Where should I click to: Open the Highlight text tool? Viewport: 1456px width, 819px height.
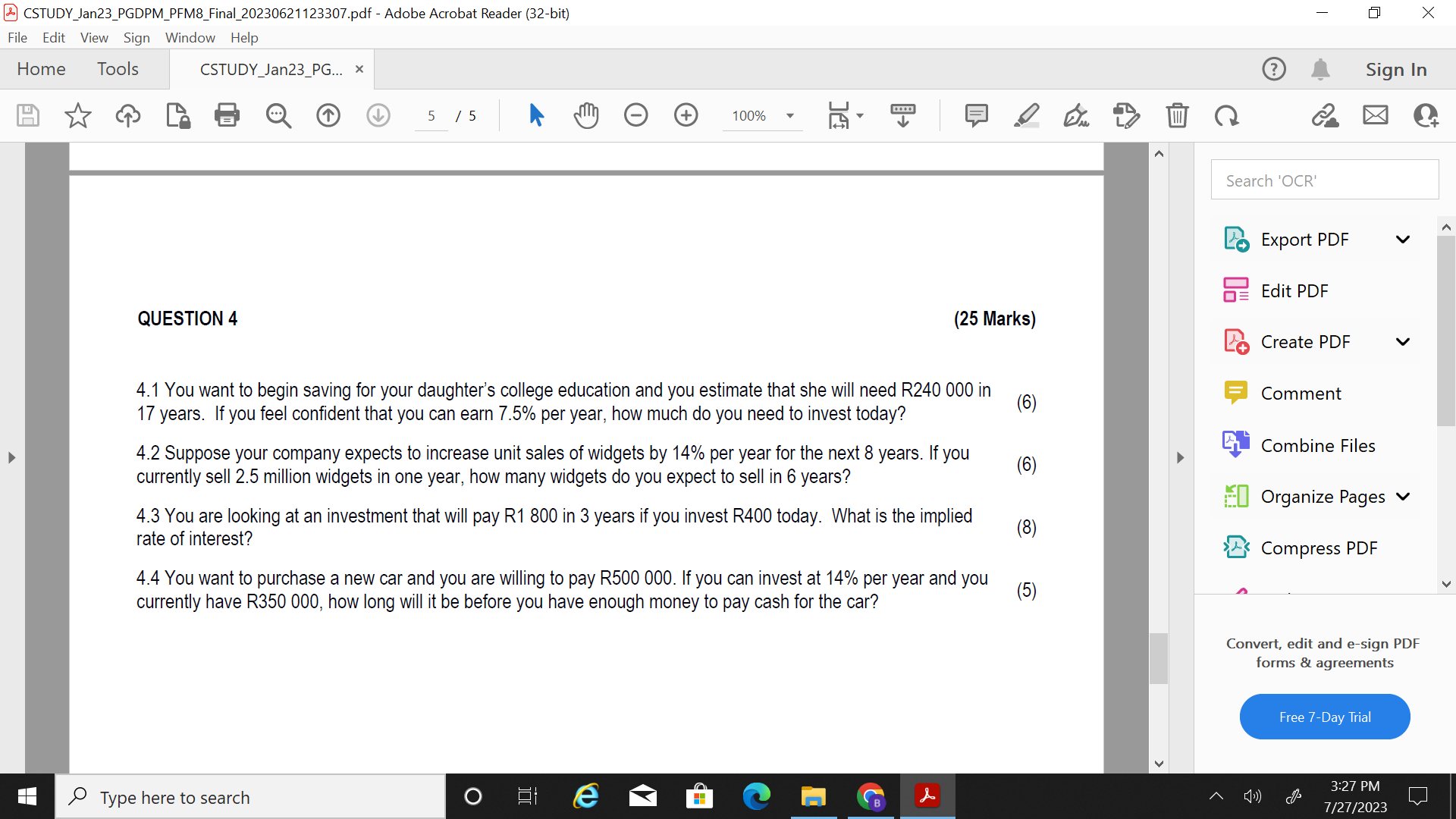coord(1027,115)
